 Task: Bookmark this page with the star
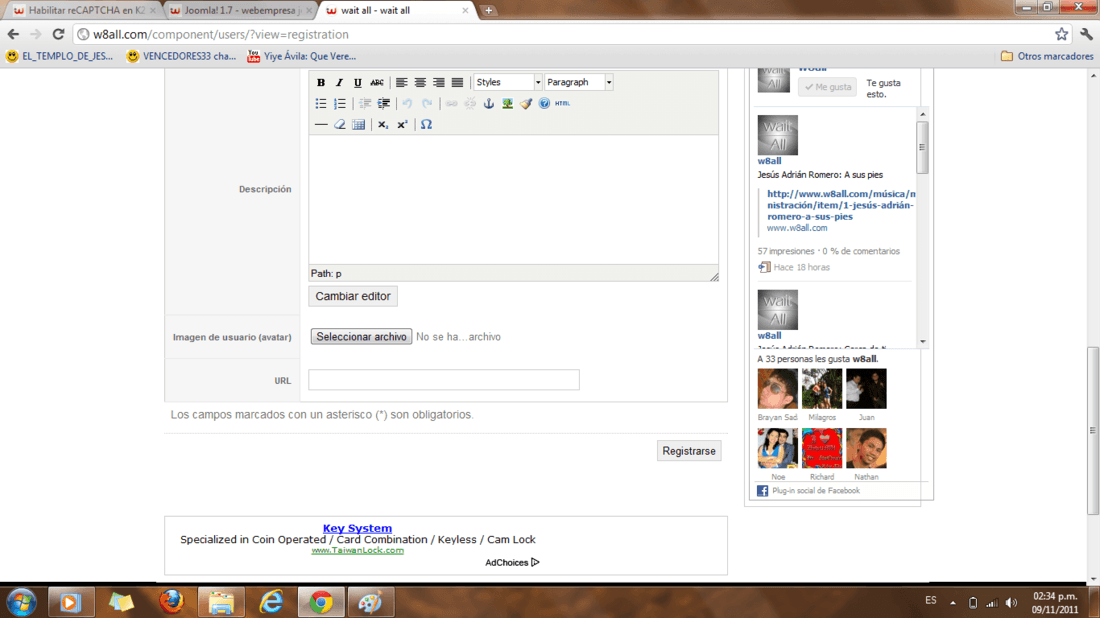pos(1061,34)
